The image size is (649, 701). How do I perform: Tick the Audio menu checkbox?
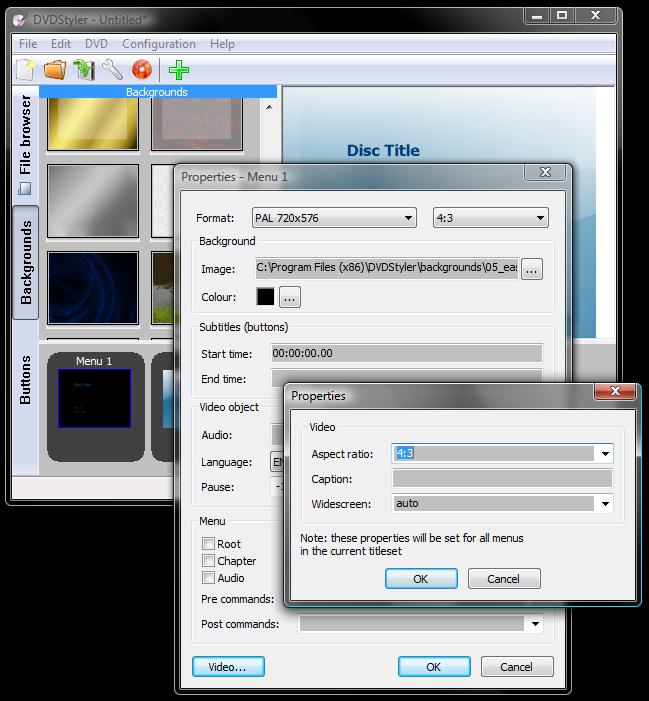point(208,578)
